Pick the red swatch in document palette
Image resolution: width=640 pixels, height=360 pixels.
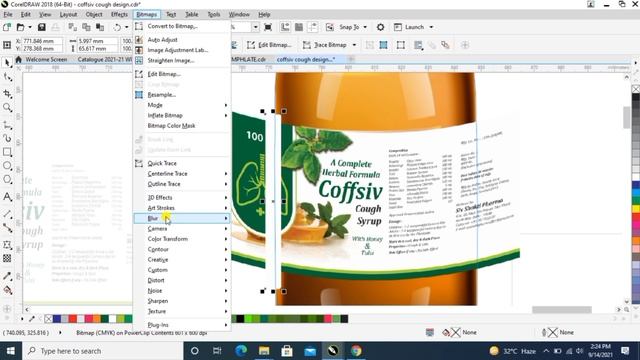(73, 319)
